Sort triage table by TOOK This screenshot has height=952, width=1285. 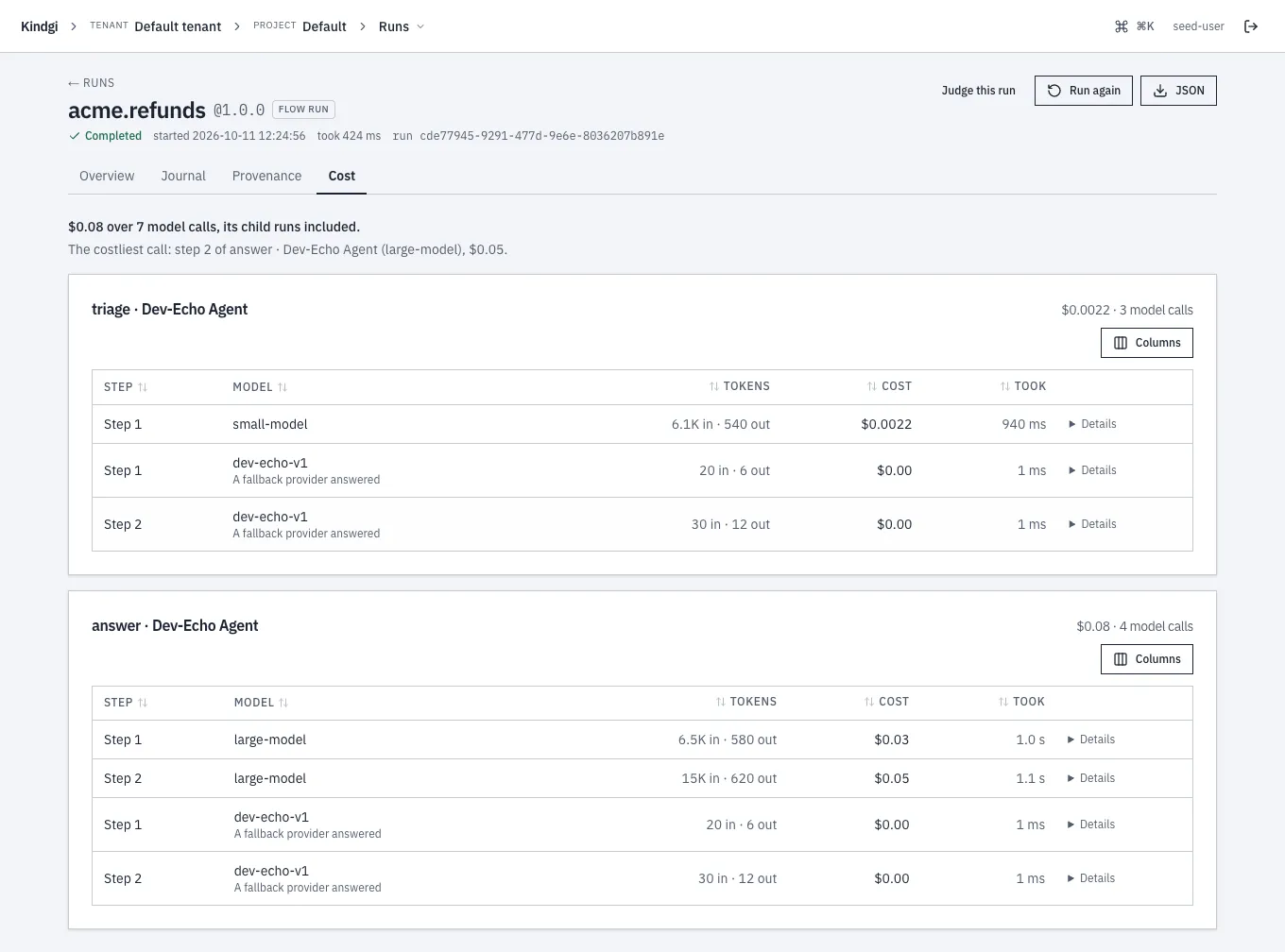pyautogui.click(x=1023, y=386)
